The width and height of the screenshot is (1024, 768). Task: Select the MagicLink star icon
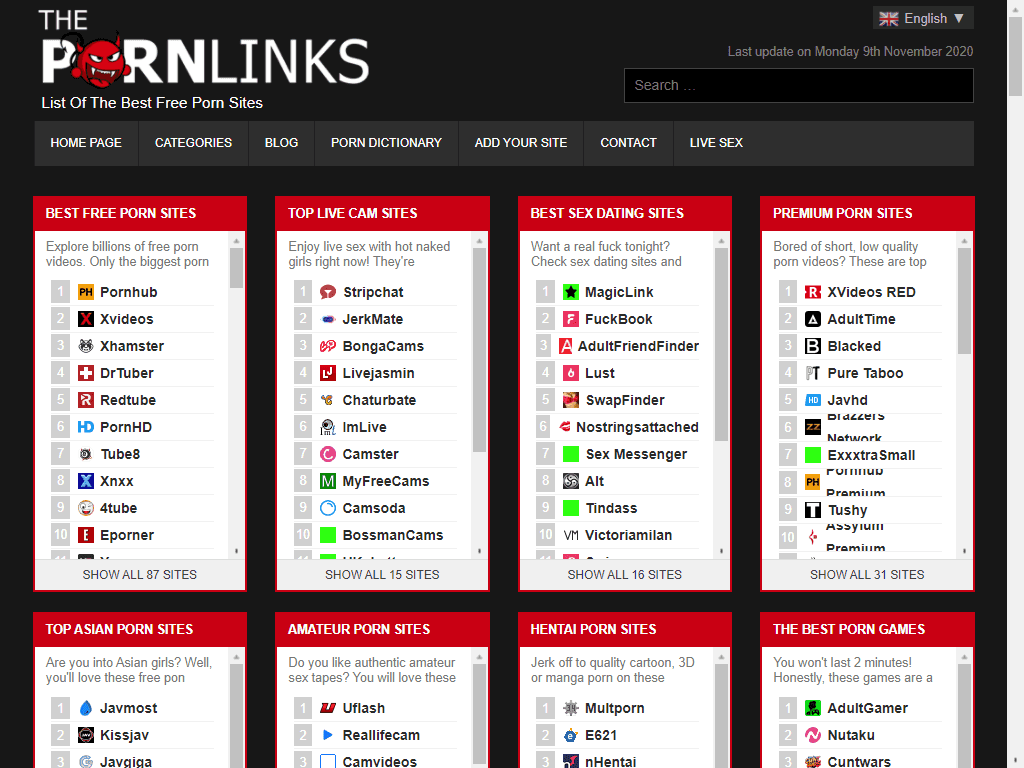(569, 291)
